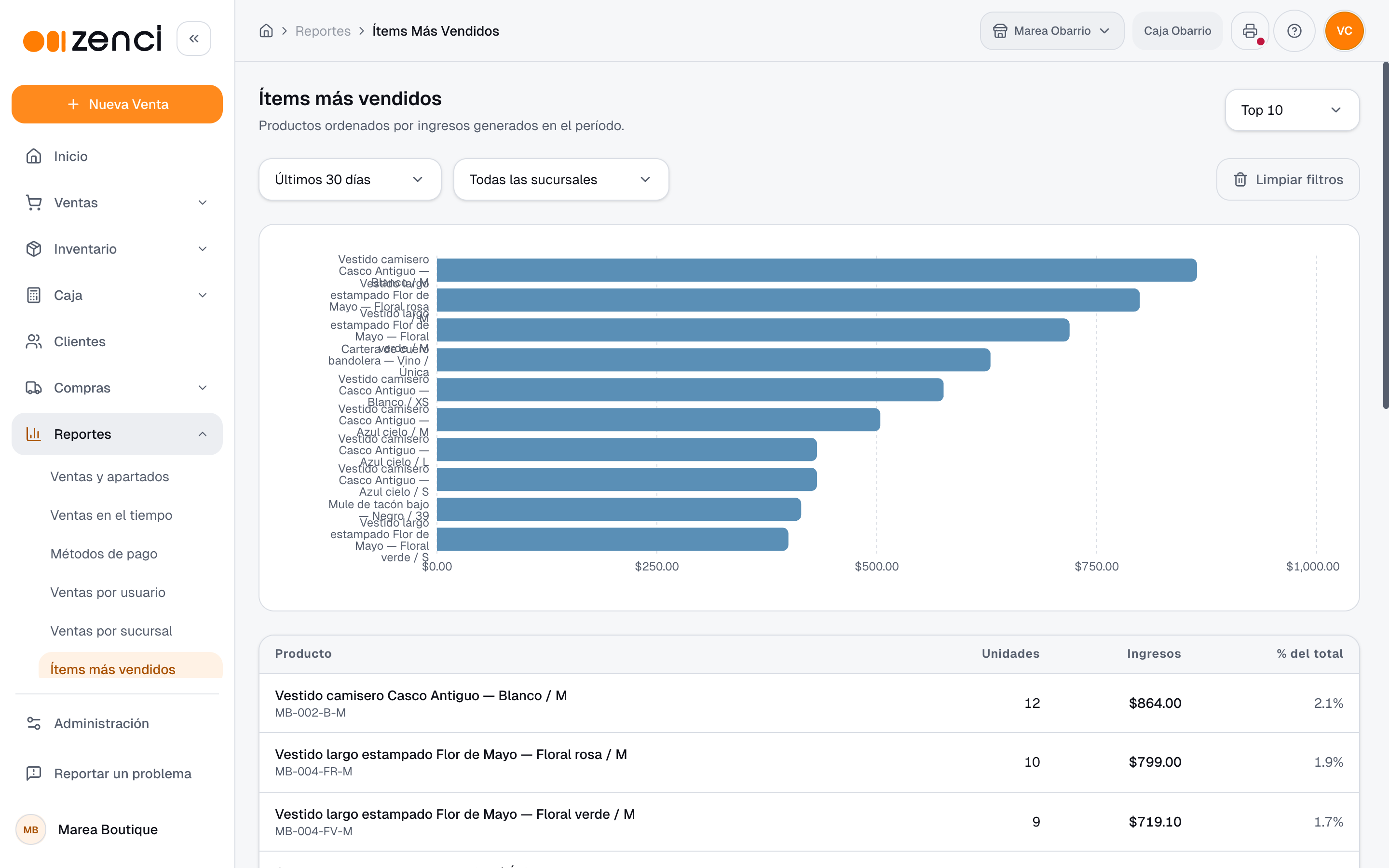
Task: Open the Marea Obarrio store dropdown
Action: [1051, 31]
